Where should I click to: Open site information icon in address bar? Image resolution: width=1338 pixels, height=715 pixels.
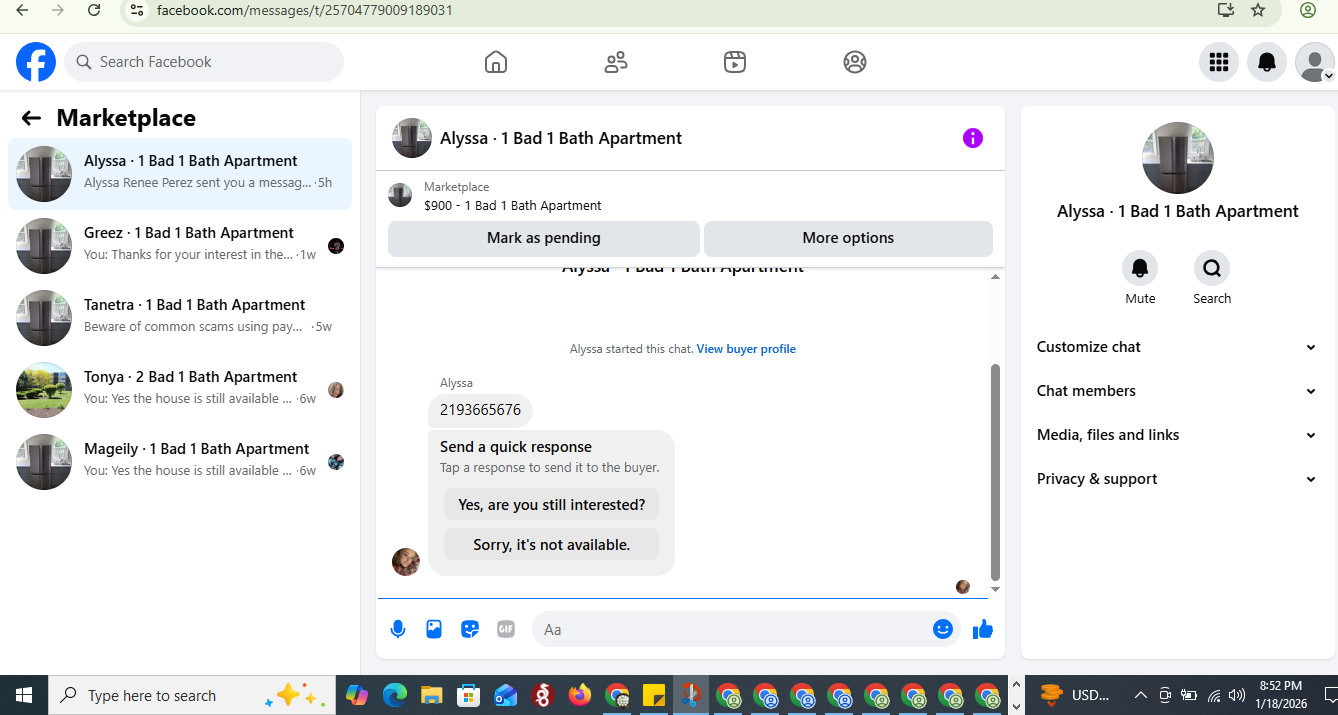pos(138,10)
